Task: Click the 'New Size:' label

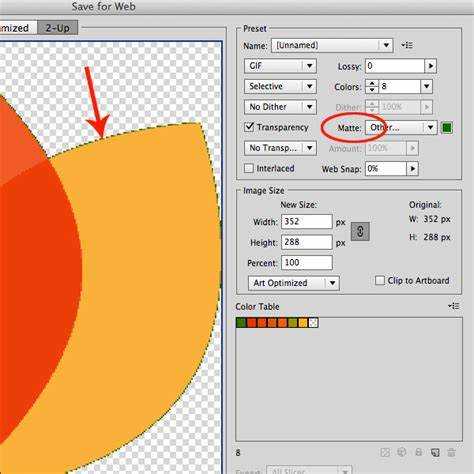Action: point(299,204)
